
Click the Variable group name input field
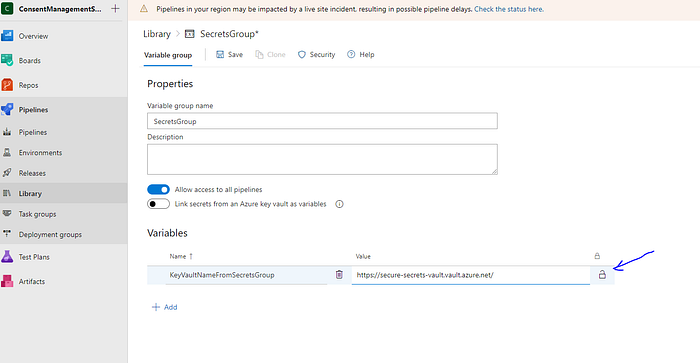(322, 121)
